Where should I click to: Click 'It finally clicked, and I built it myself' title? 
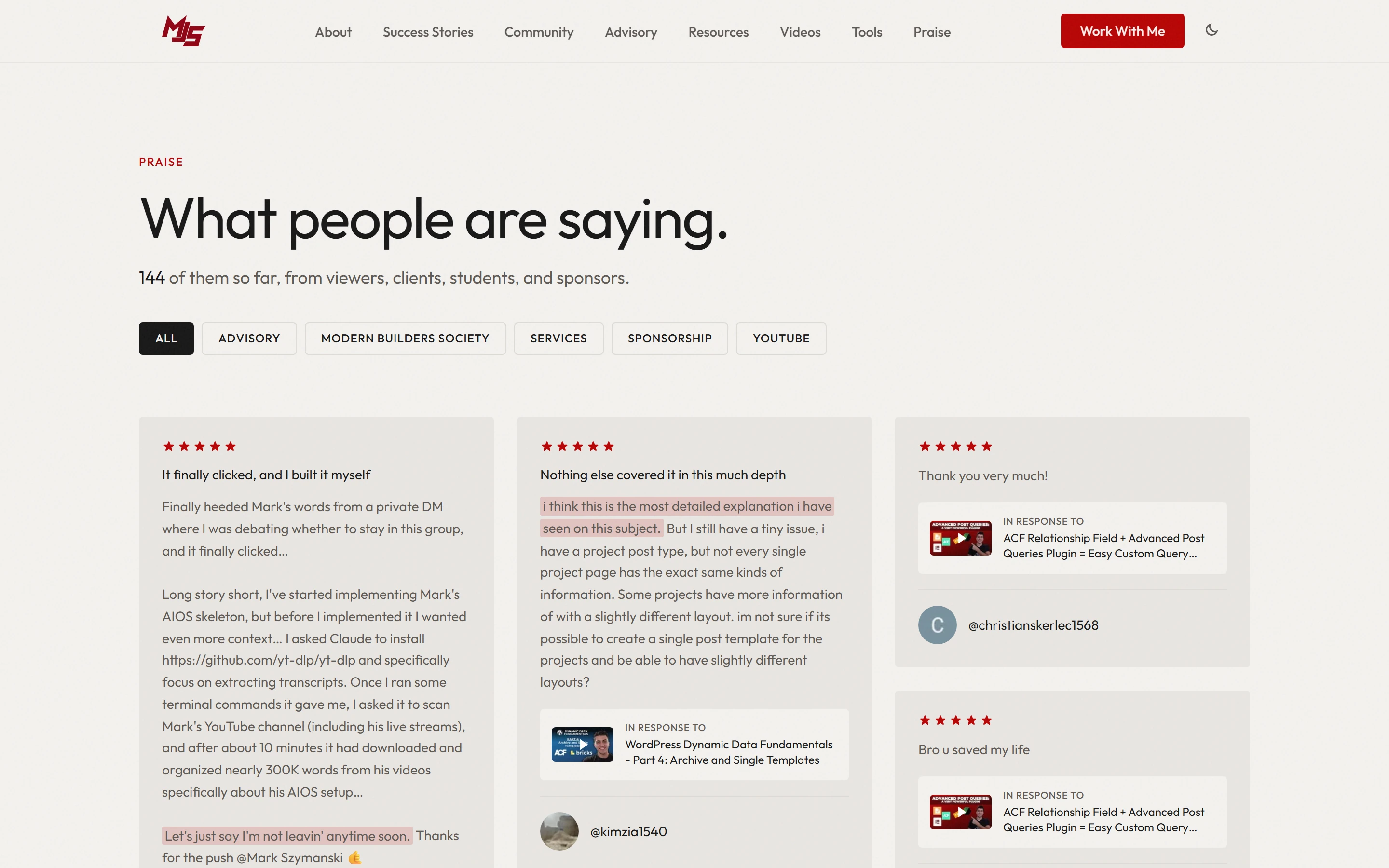(266, 475)
